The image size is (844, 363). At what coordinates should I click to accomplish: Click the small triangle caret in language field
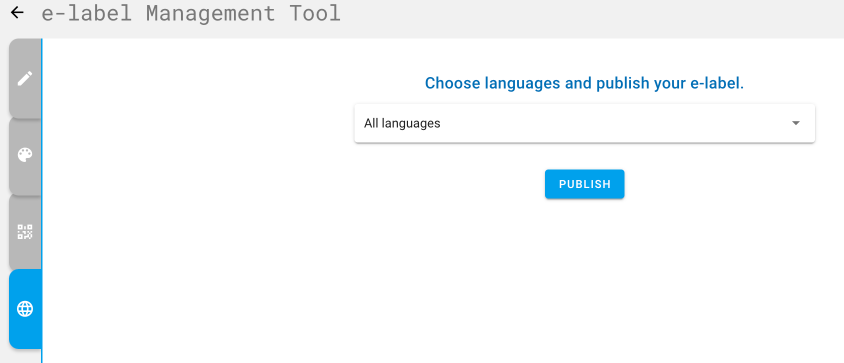[x=796, y=123]
